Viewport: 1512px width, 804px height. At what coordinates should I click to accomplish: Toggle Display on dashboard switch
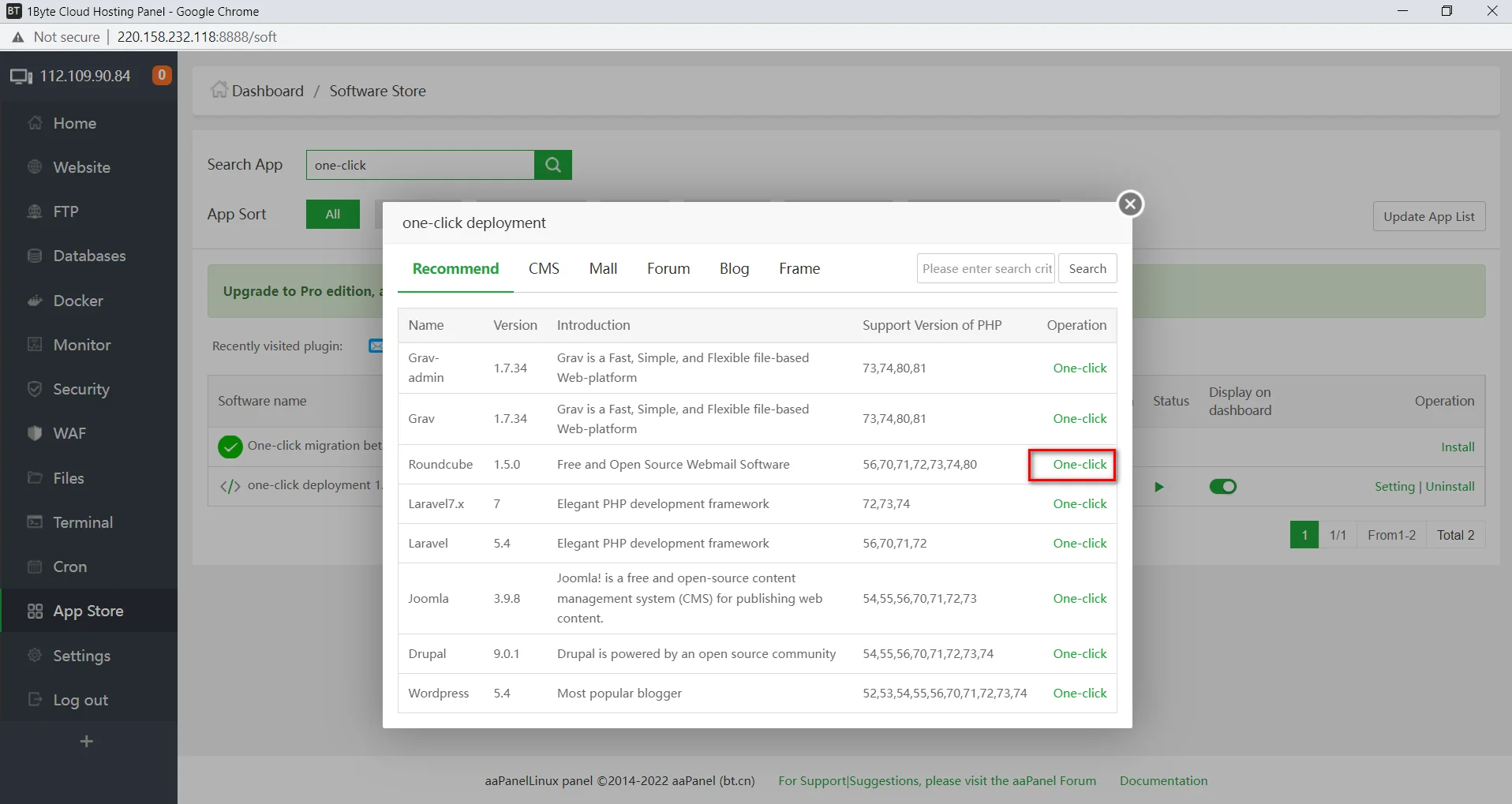[1222, 487]
